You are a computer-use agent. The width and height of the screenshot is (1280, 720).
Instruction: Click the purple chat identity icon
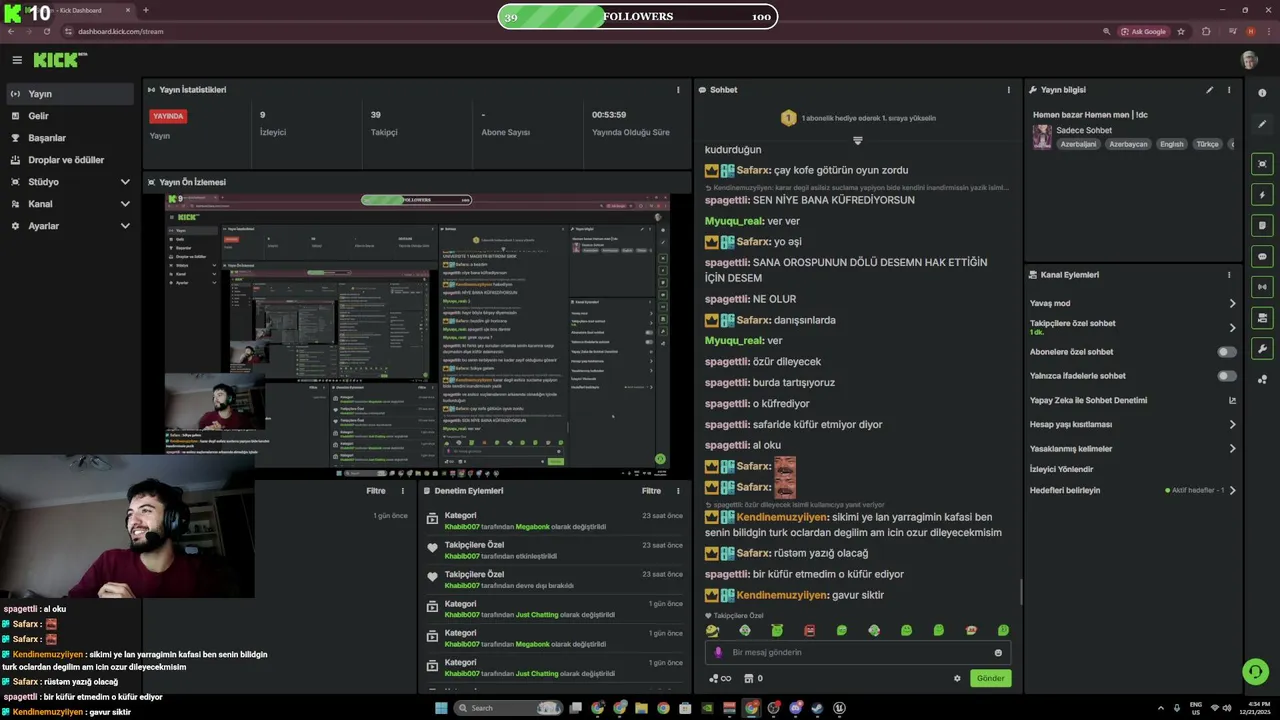click(x=718, y=653)
